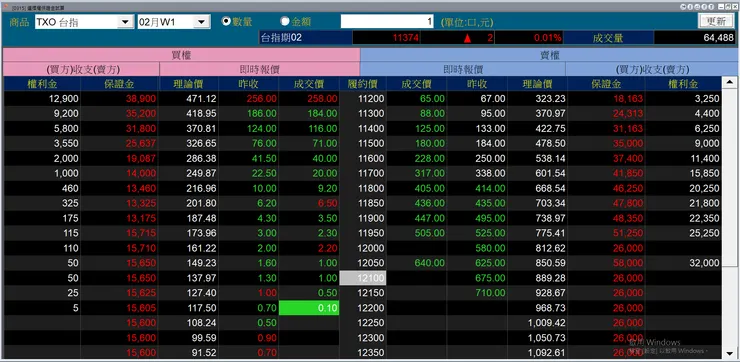
Task: Expand the 02月W1 contract month dropdown
Action: pyautogui.click(x=202, y=22)
